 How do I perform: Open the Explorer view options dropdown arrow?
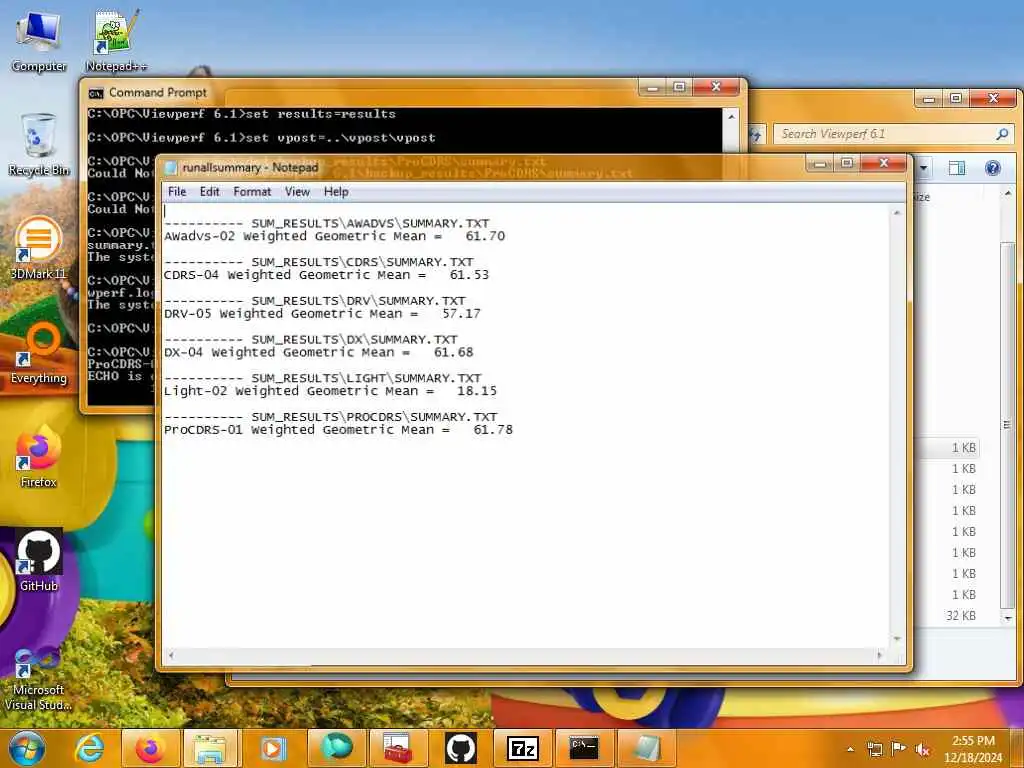click(923, 168)
